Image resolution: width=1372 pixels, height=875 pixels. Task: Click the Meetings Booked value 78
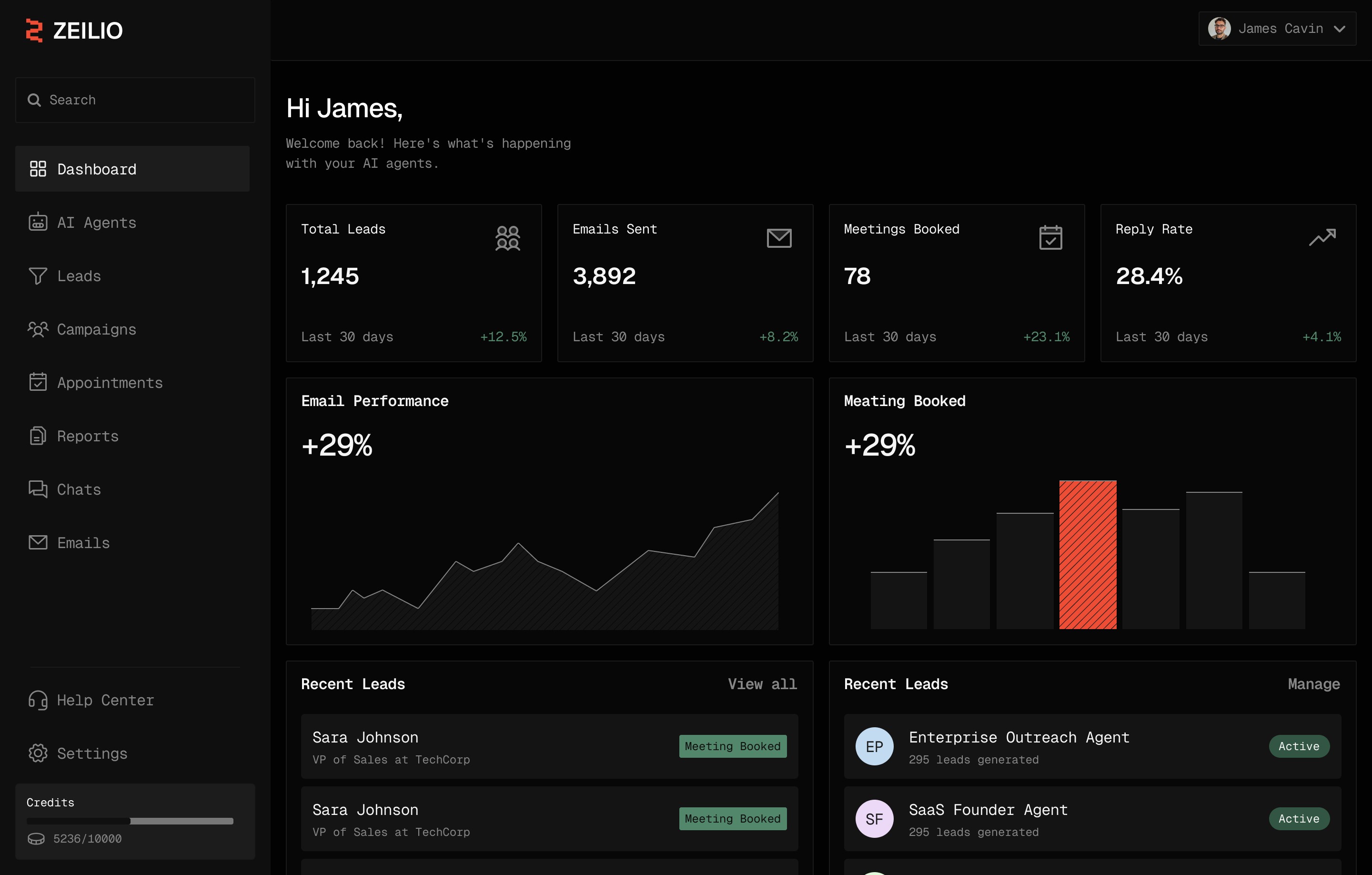[x=857, y=276]
